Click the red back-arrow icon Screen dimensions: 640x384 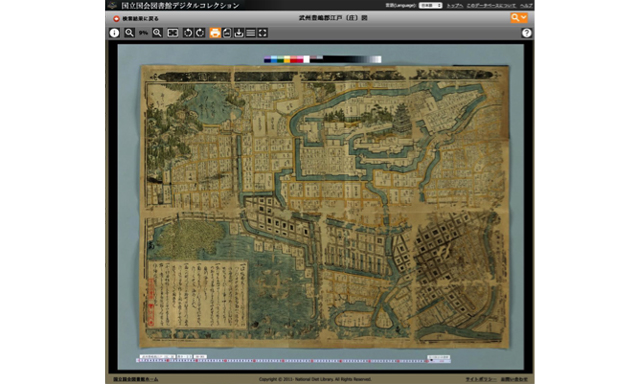pyautogui.click(x=116, y=19)
